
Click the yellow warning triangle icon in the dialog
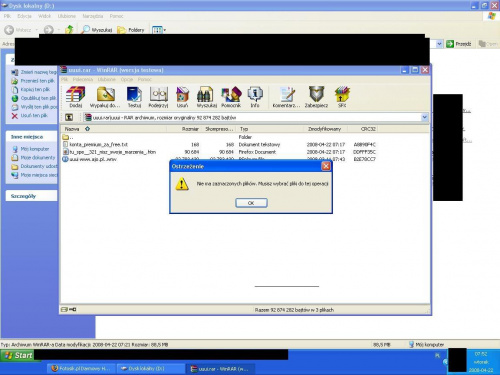[x=182, y=184]
